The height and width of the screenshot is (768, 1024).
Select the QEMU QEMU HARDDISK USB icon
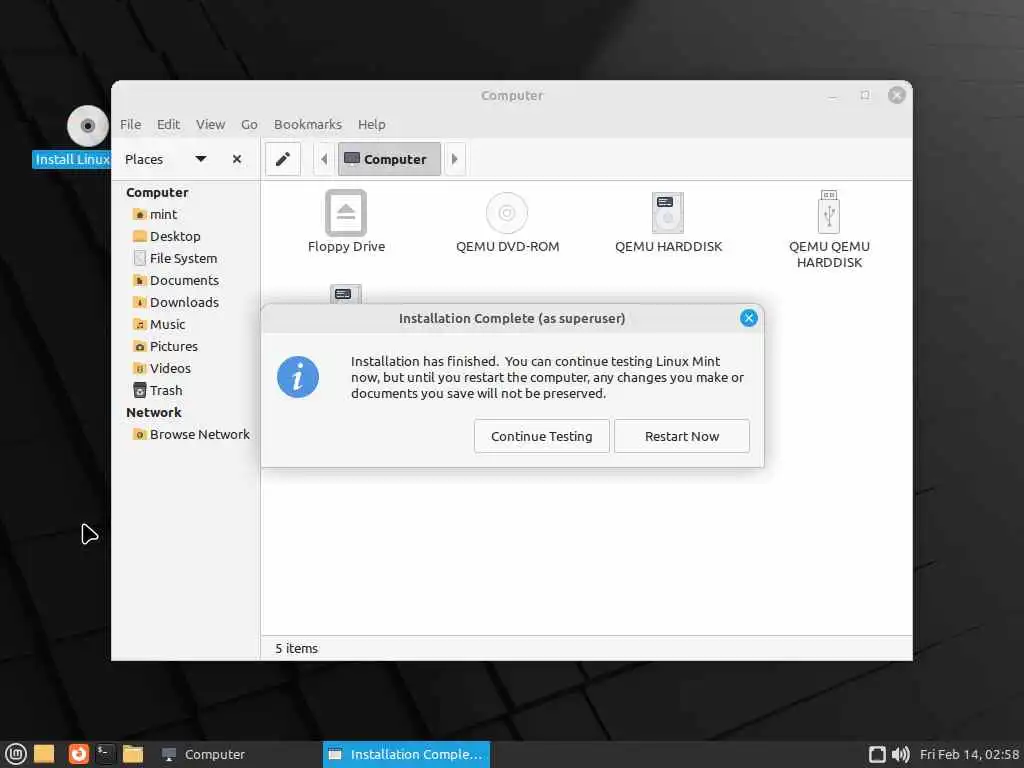(829, 212)
